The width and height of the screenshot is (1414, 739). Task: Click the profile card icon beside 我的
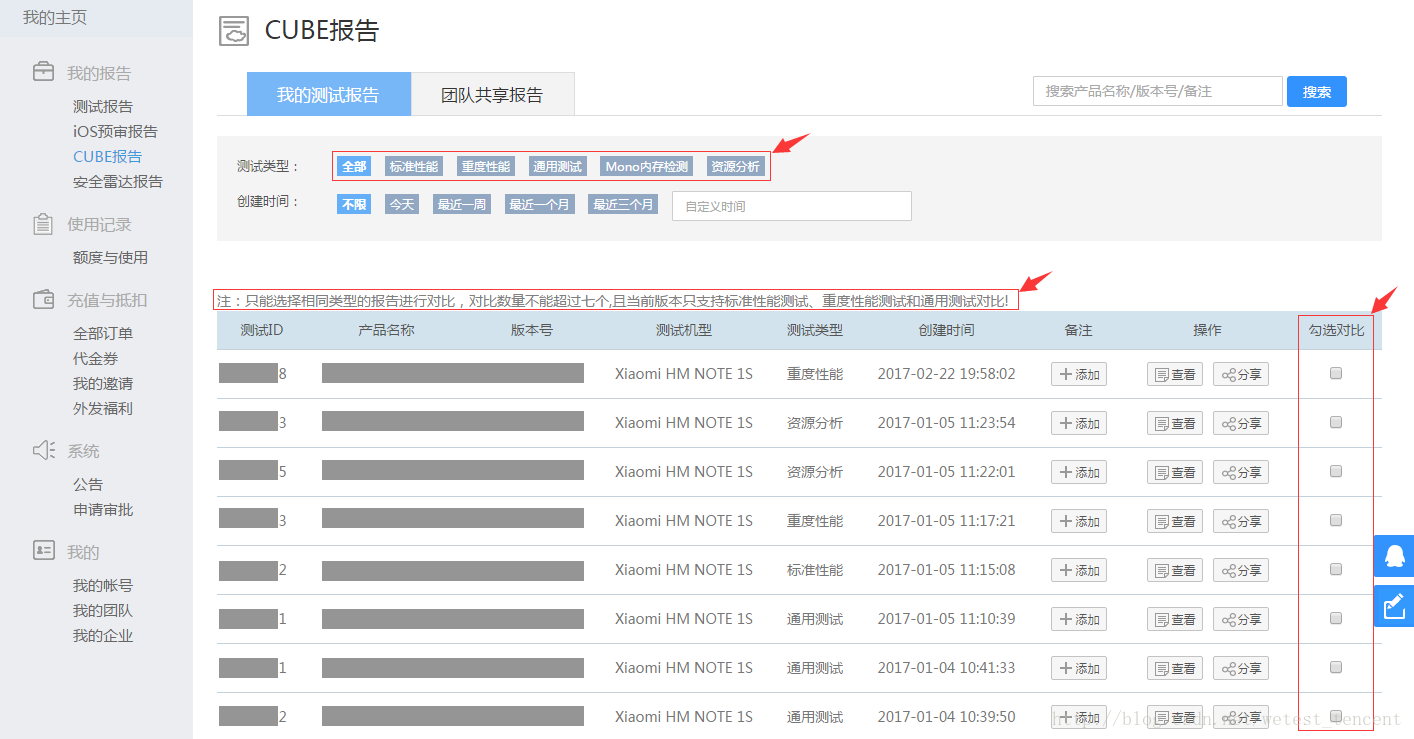43,551
